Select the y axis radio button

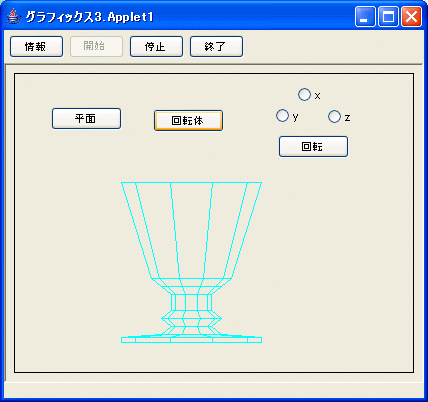[x=282, y=116]
